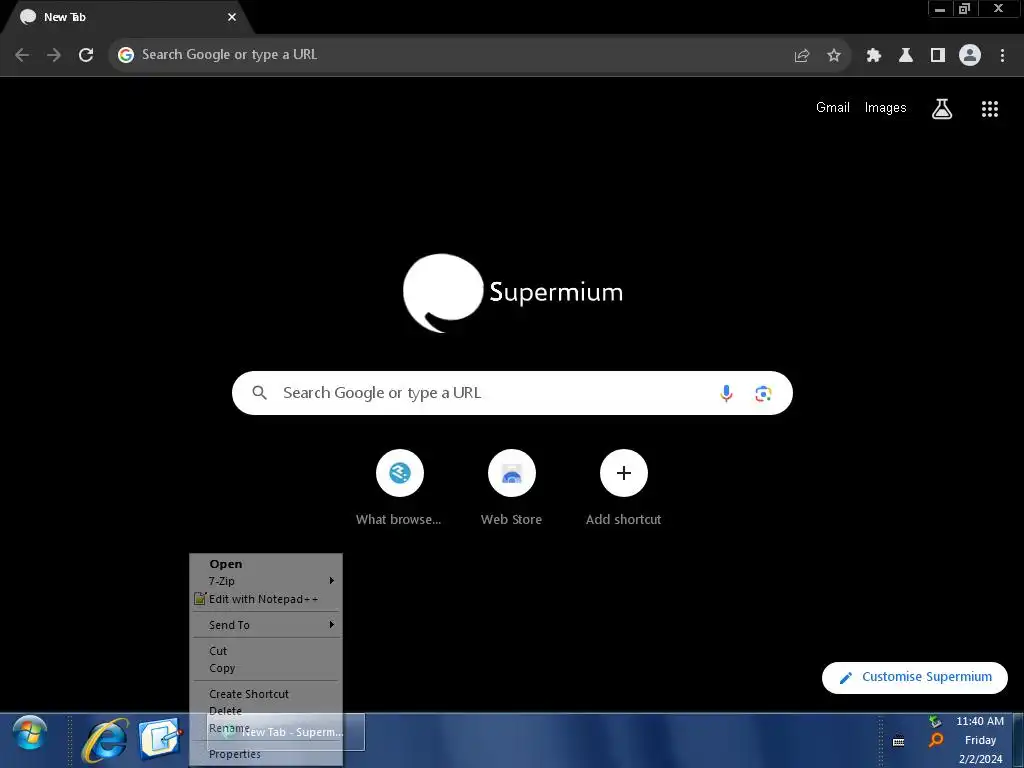This screenshot has width=1024, height=768.
Task: Click the taskbar clock 11:40 AM
Action: click(x=980, y=722)
